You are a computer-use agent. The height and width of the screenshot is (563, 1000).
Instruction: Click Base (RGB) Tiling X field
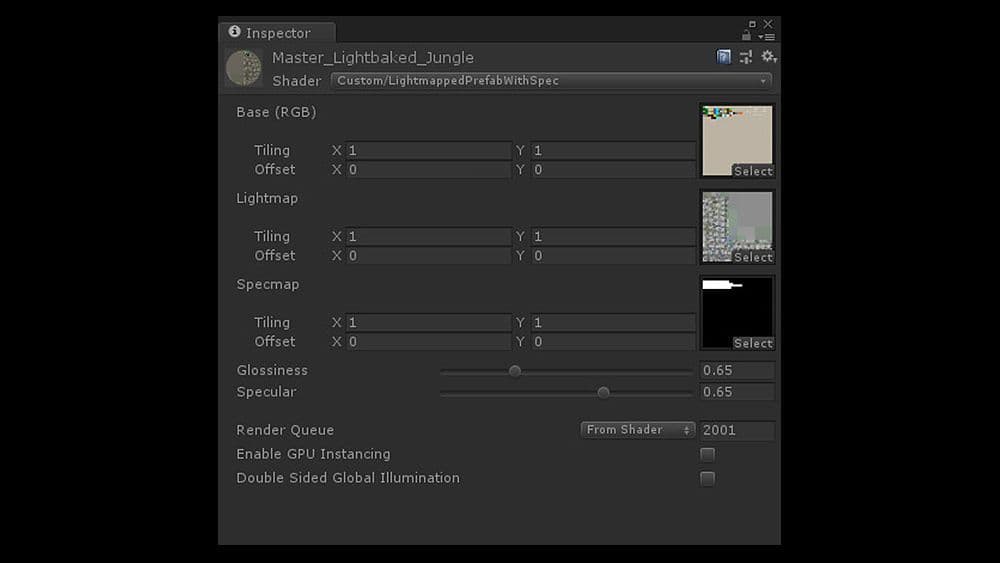click(429, 150)
